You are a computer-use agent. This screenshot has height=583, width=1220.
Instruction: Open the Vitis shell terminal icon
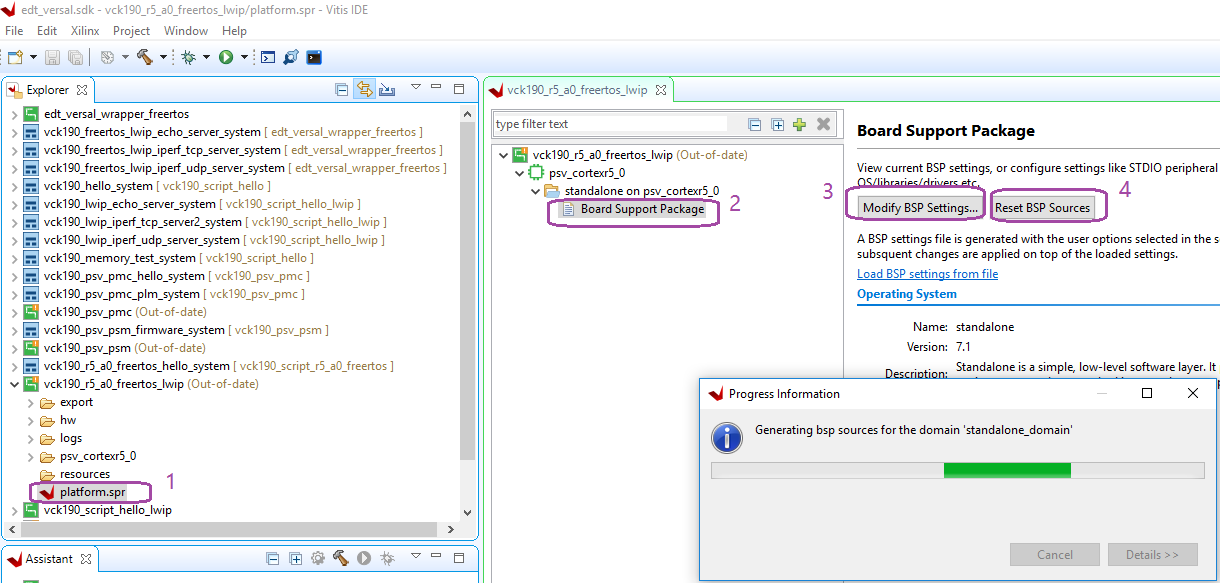coord(314,58)
